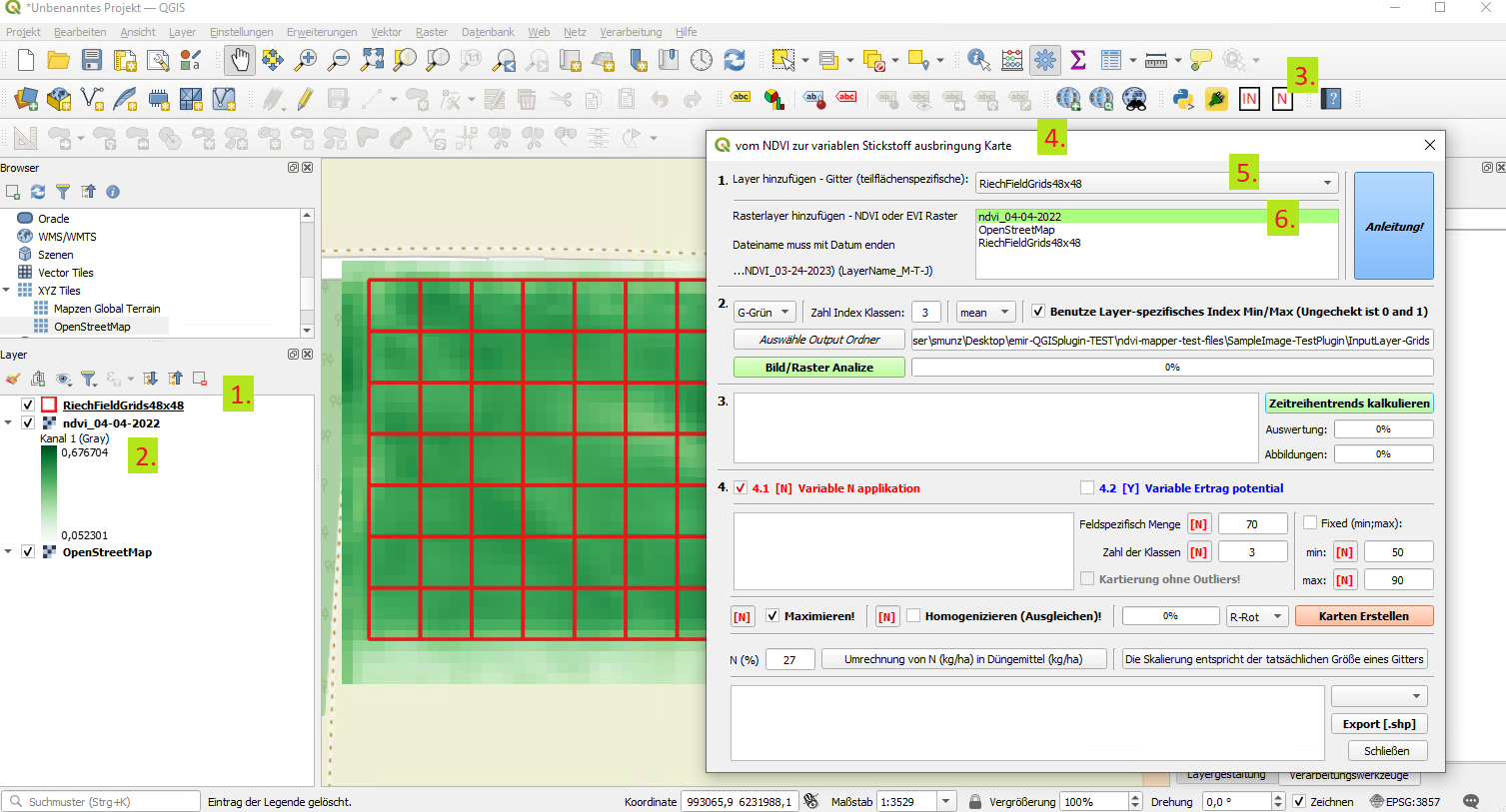Viewport: 1506px width, 812px height.
Task: Open the Temporal Controller clock icon
Action: tap(702, 60)
